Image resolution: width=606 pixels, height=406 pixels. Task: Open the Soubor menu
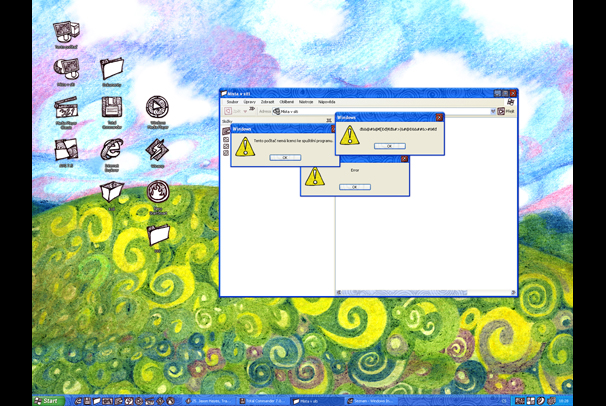232,101
